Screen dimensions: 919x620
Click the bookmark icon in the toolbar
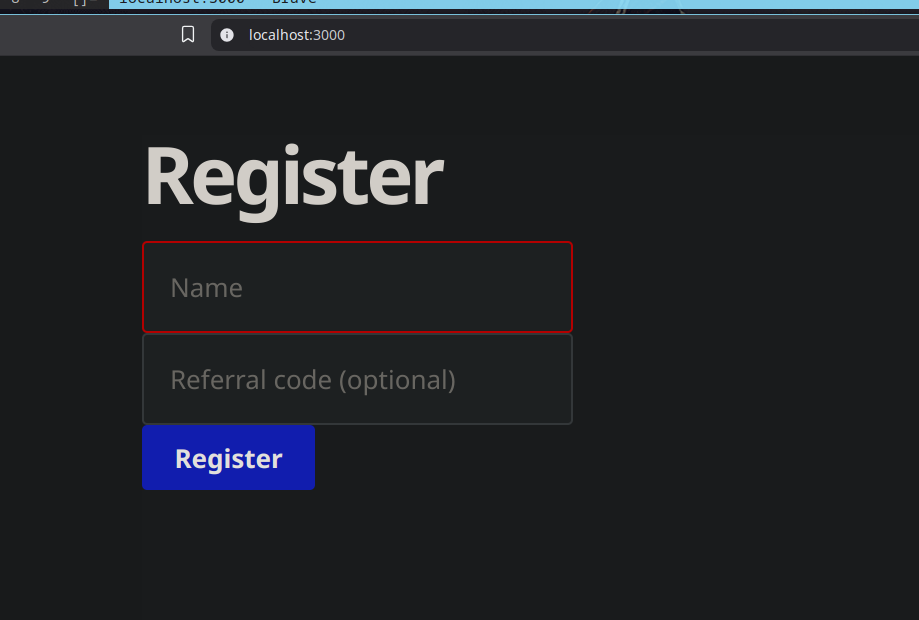pos(188,35)
